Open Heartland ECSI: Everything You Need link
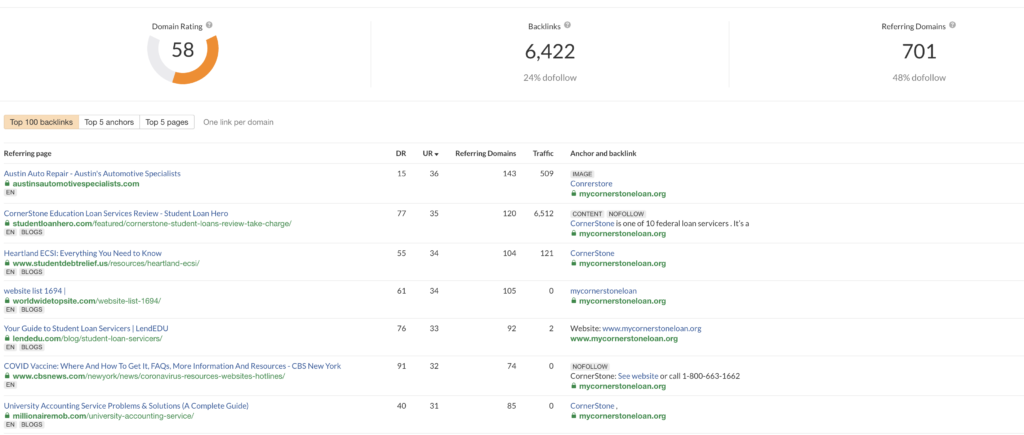 83,253
